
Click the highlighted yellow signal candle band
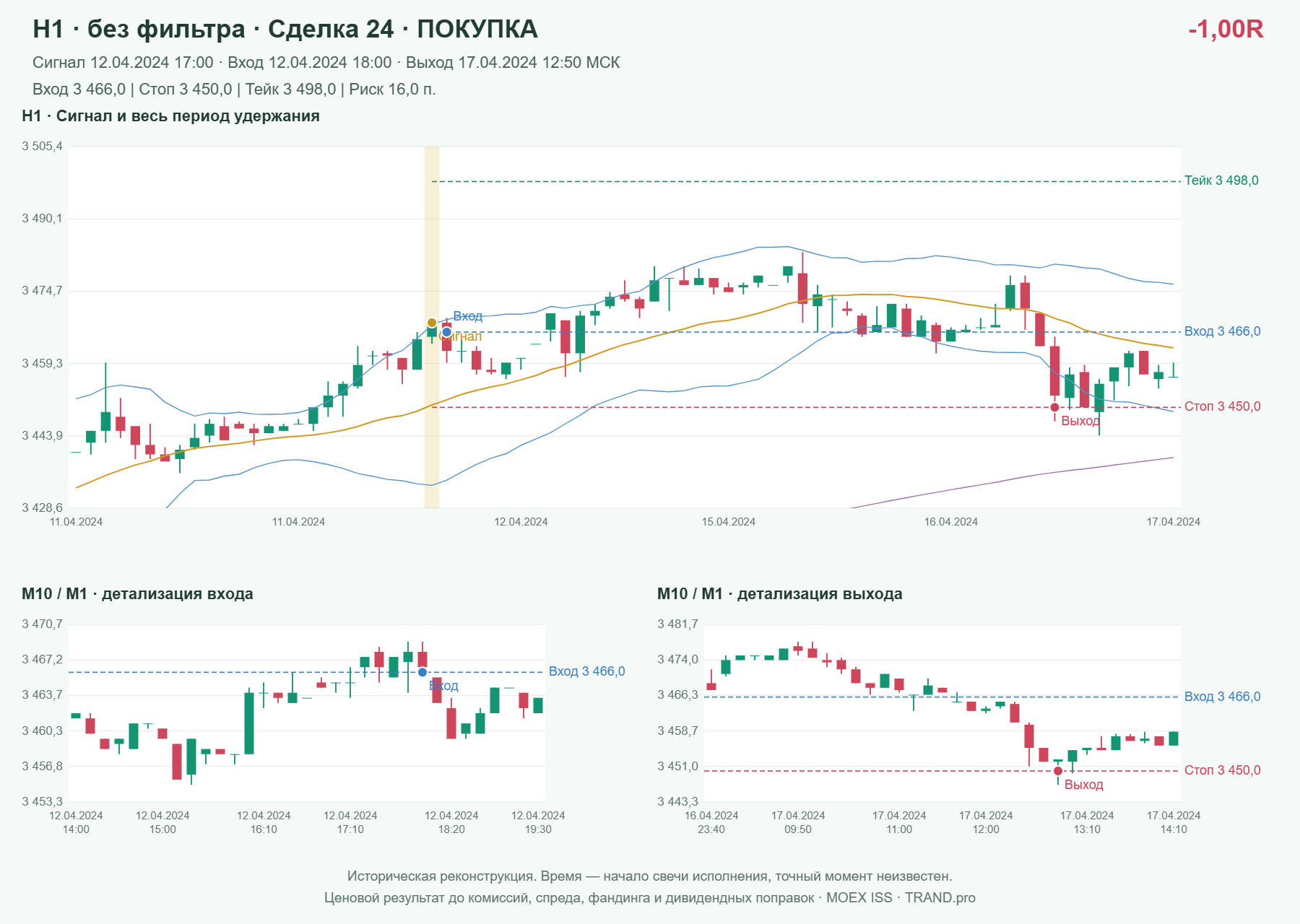432,327
